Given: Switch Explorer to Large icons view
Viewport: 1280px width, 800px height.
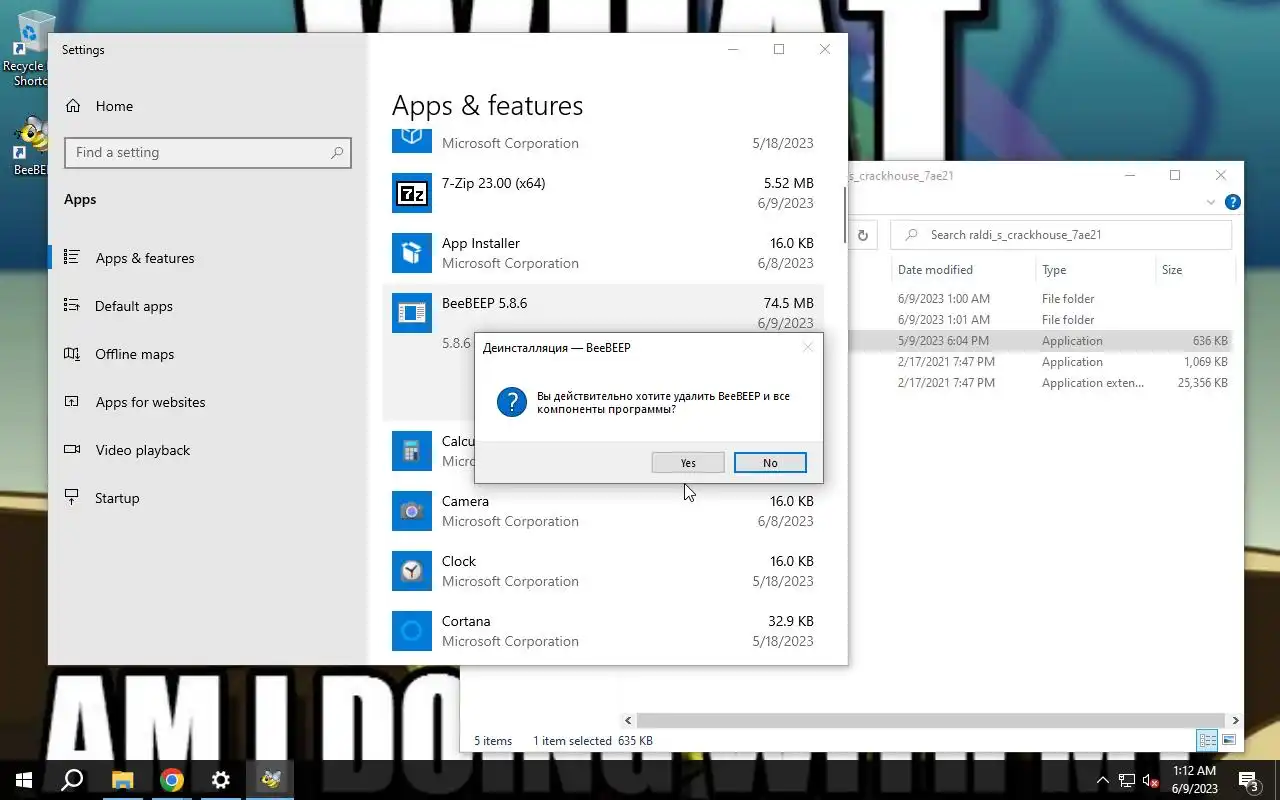Looking at the screenshot, I should (1229, 741).
